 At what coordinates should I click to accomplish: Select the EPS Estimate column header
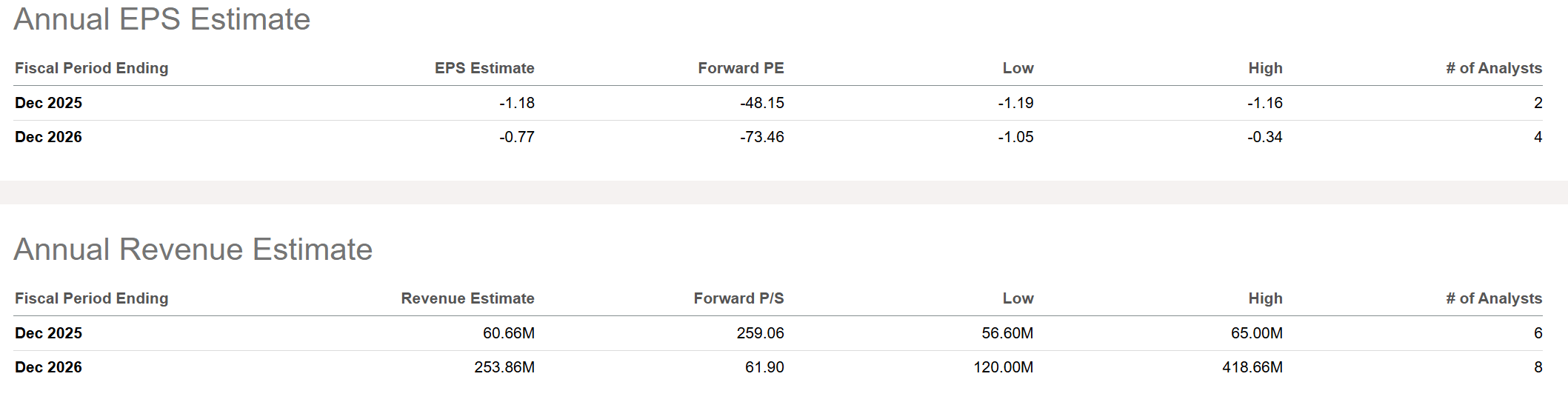484,68
